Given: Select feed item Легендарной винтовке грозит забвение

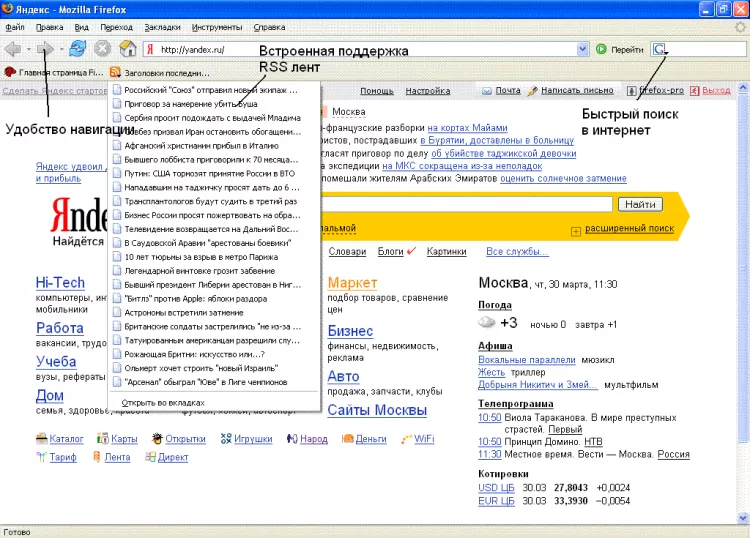Looking at the screenshot, I should [214, 271].
